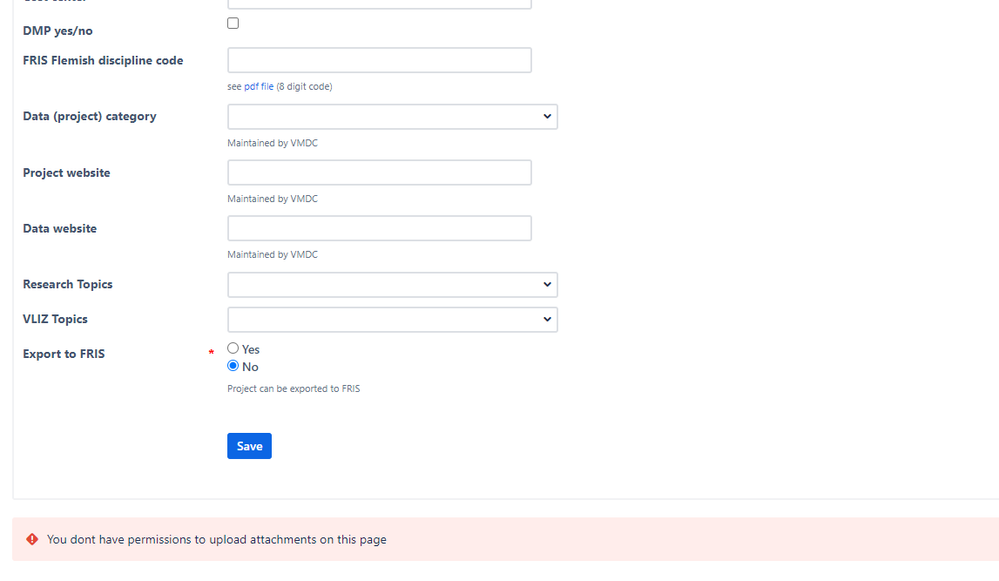Screen dimensions: 999x581
Task: Open the Data (project) category dropdown
Action: click(x=392, y=117)
